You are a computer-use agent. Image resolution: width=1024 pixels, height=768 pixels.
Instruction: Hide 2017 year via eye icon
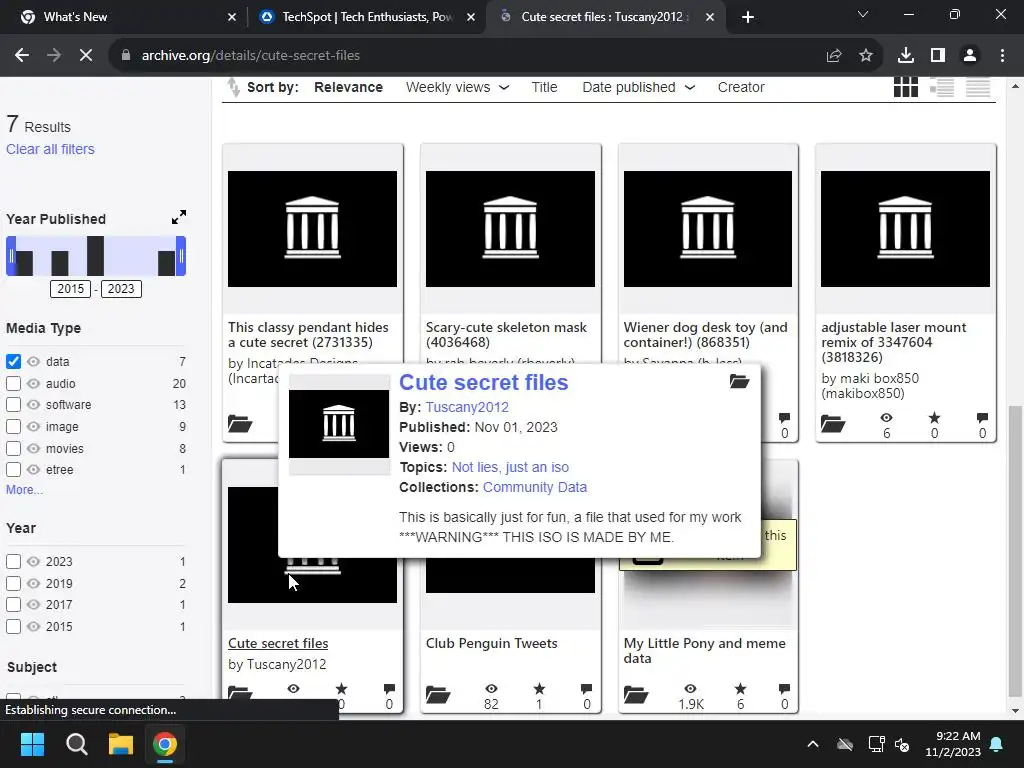(x=33, y=605)
